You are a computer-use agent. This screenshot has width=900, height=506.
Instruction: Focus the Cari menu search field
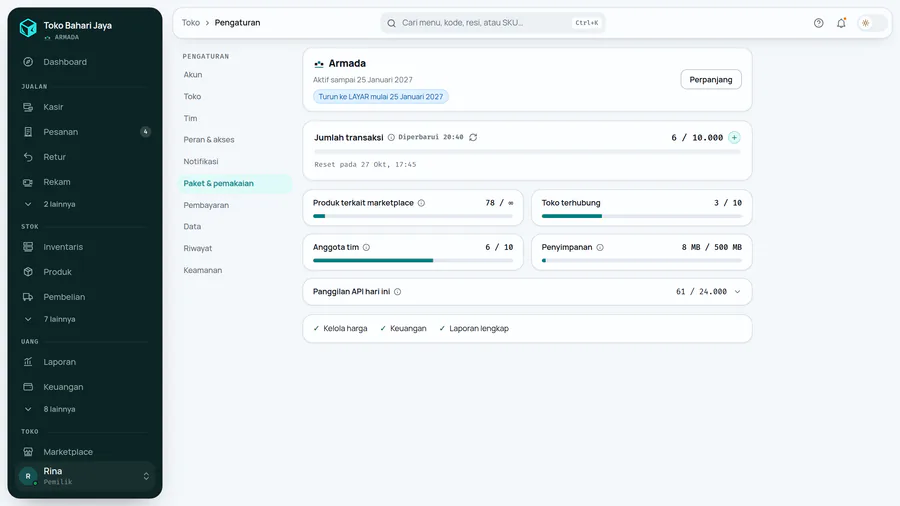(x=492, y=23)
